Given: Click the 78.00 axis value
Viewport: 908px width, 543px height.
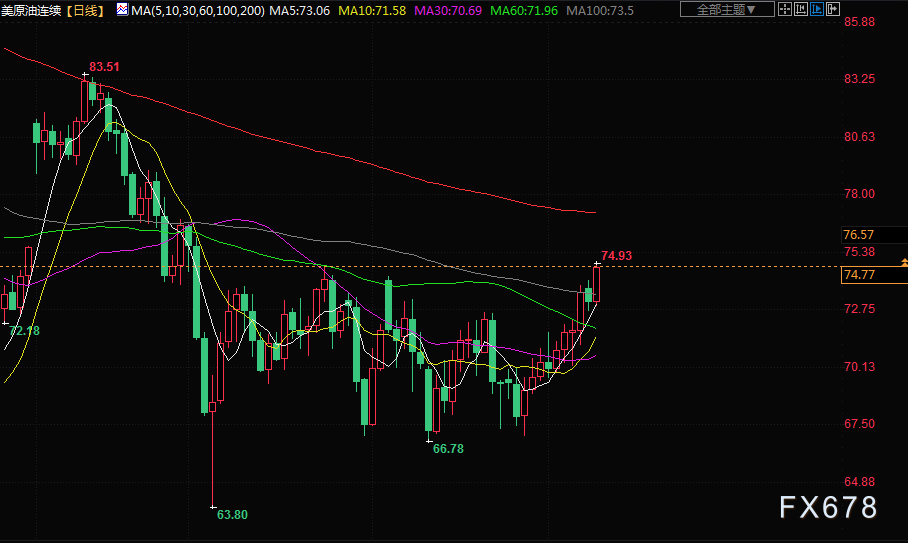Looking at the screenshot, I should click(859, 193).
